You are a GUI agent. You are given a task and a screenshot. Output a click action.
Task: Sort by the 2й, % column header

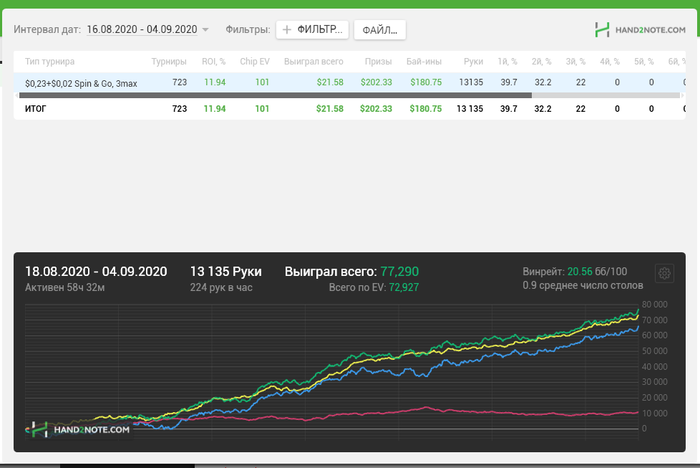(x=542, y=62)
